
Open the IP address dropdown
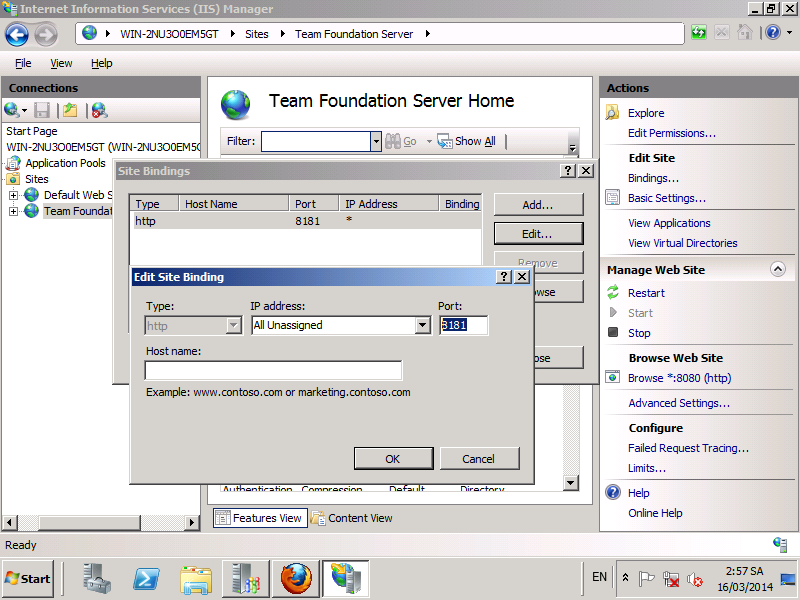422,325
